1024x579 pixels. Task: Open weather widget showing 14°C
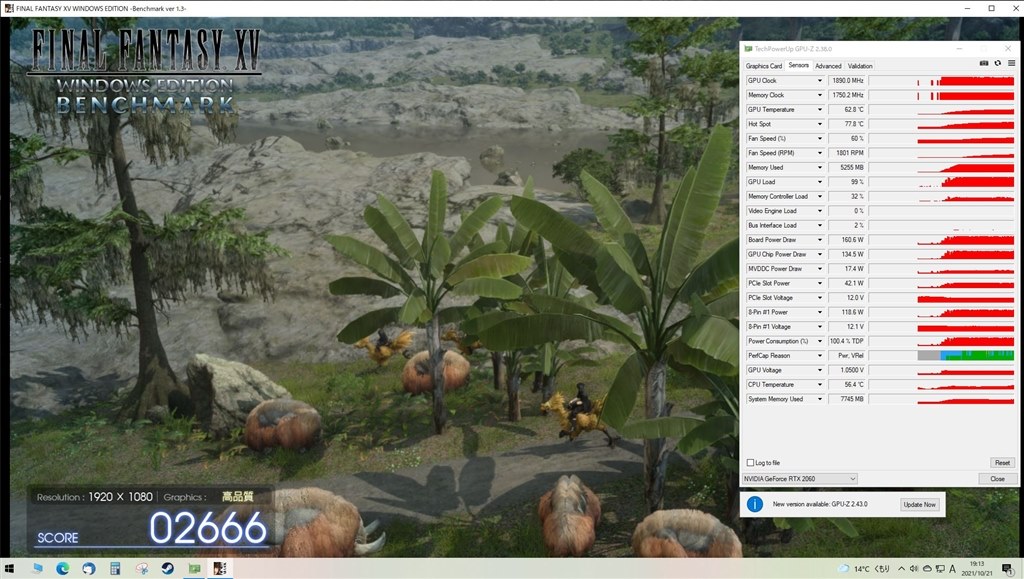tap(864, 569)
